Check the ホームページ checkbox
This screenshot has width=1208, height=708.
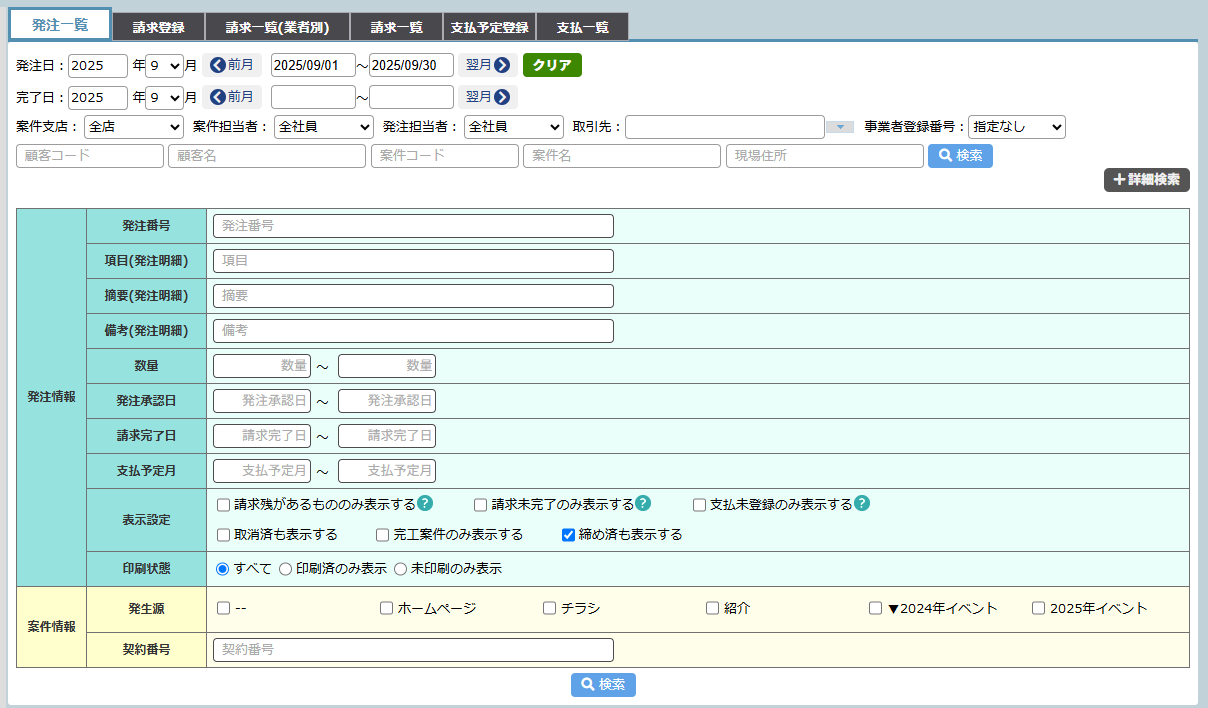pyautogui.click(x=387, y=608)
